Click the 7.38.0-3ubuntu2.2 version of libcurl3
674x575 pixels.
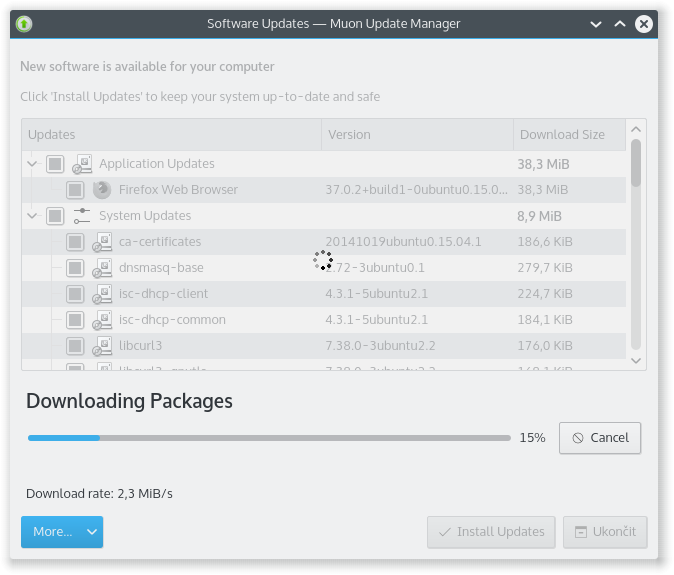[x=380, y=346]
